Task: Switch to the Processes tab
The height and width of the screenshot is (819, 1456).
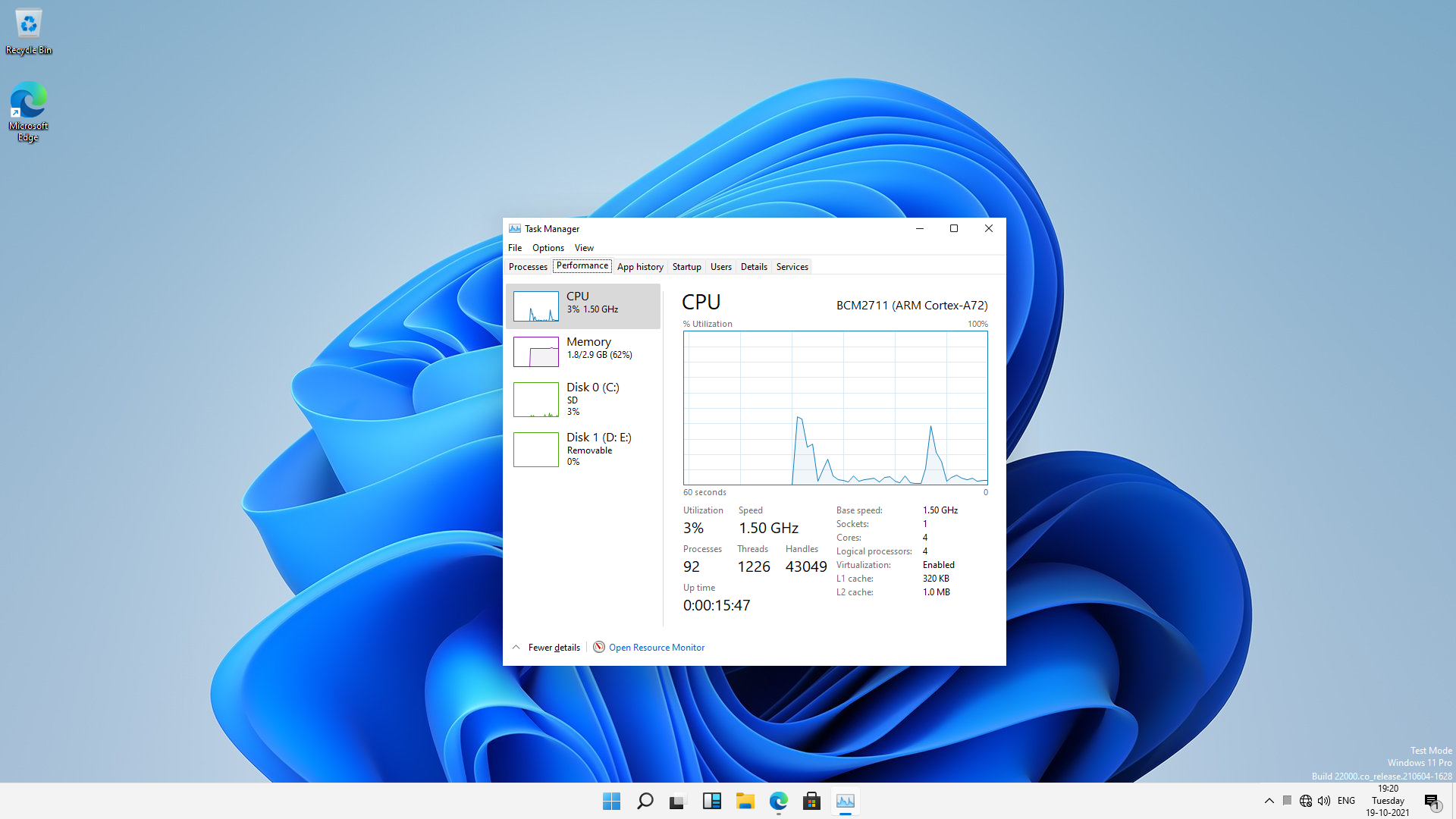Action: (527, 266)
